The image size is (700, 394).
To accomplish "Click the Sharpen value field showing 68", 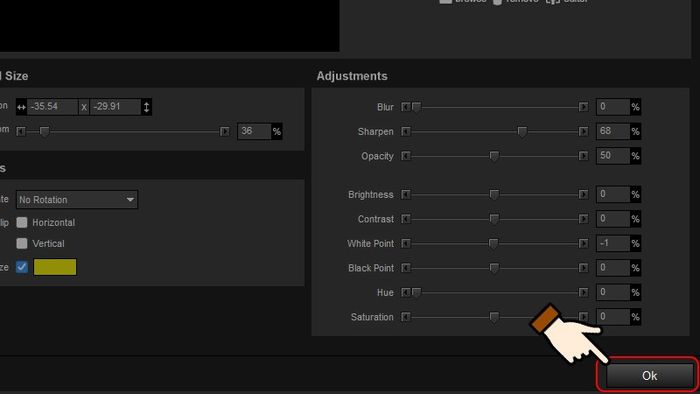I will coord(613,132).
